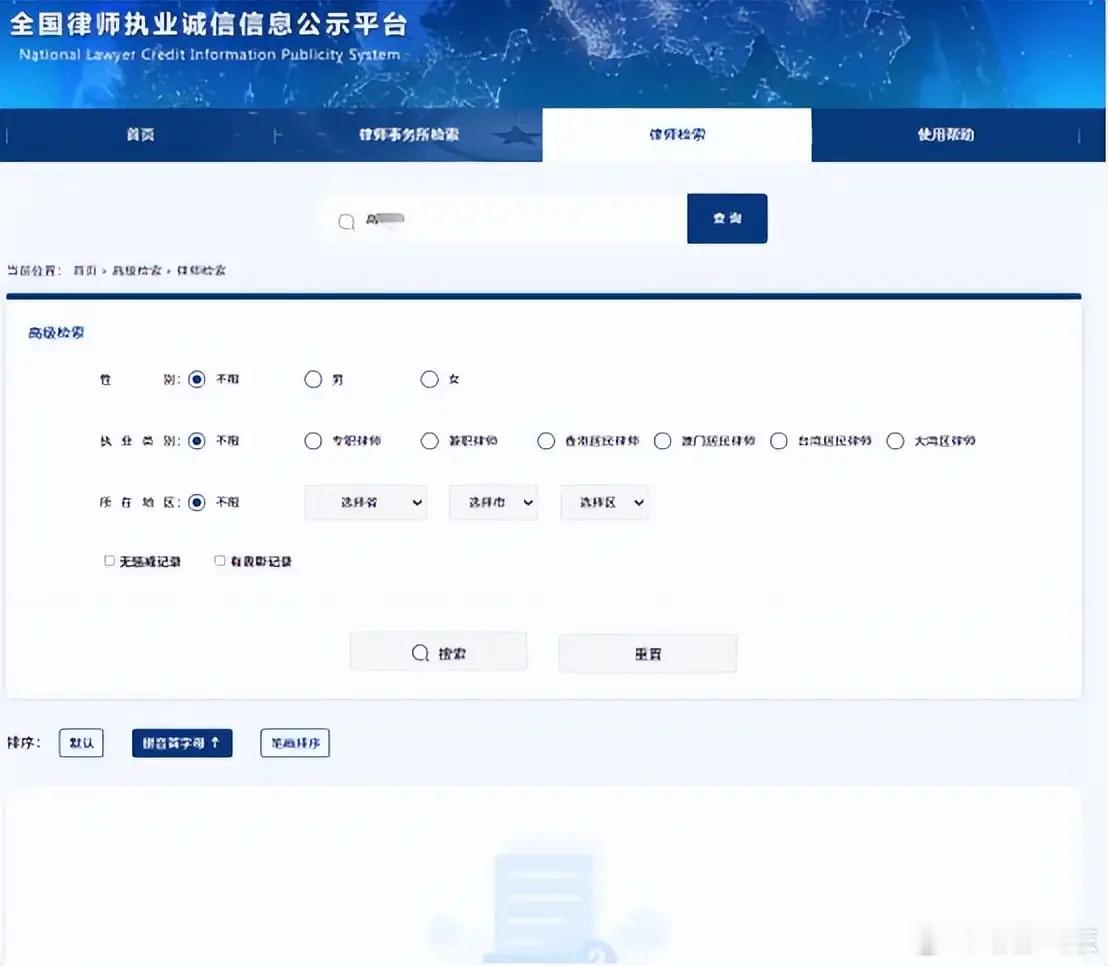Open the 选择区 district dropdown

pyautogui.click(x=604, y=502)
